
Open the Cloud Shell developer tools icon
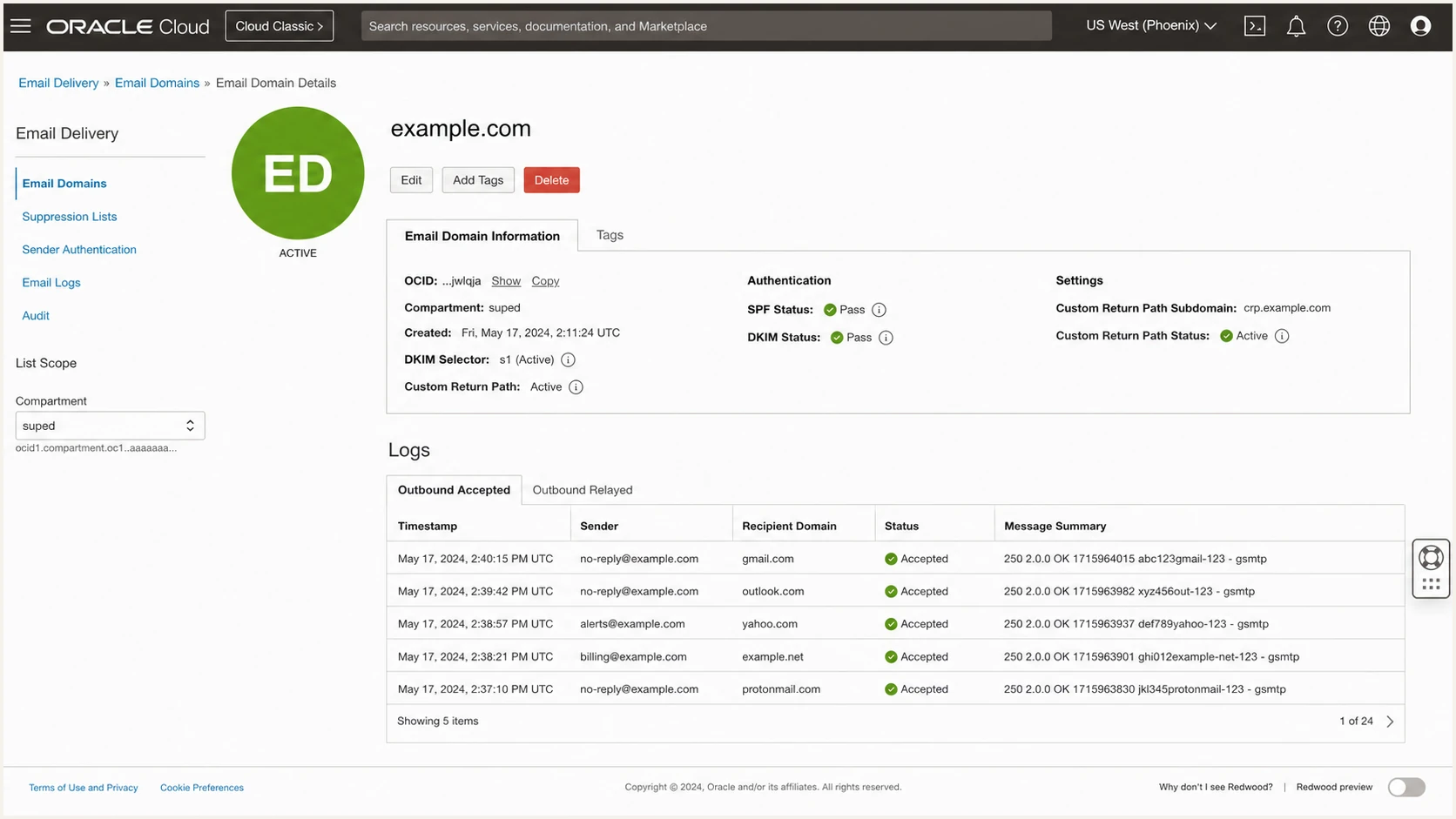point(1255,26)
